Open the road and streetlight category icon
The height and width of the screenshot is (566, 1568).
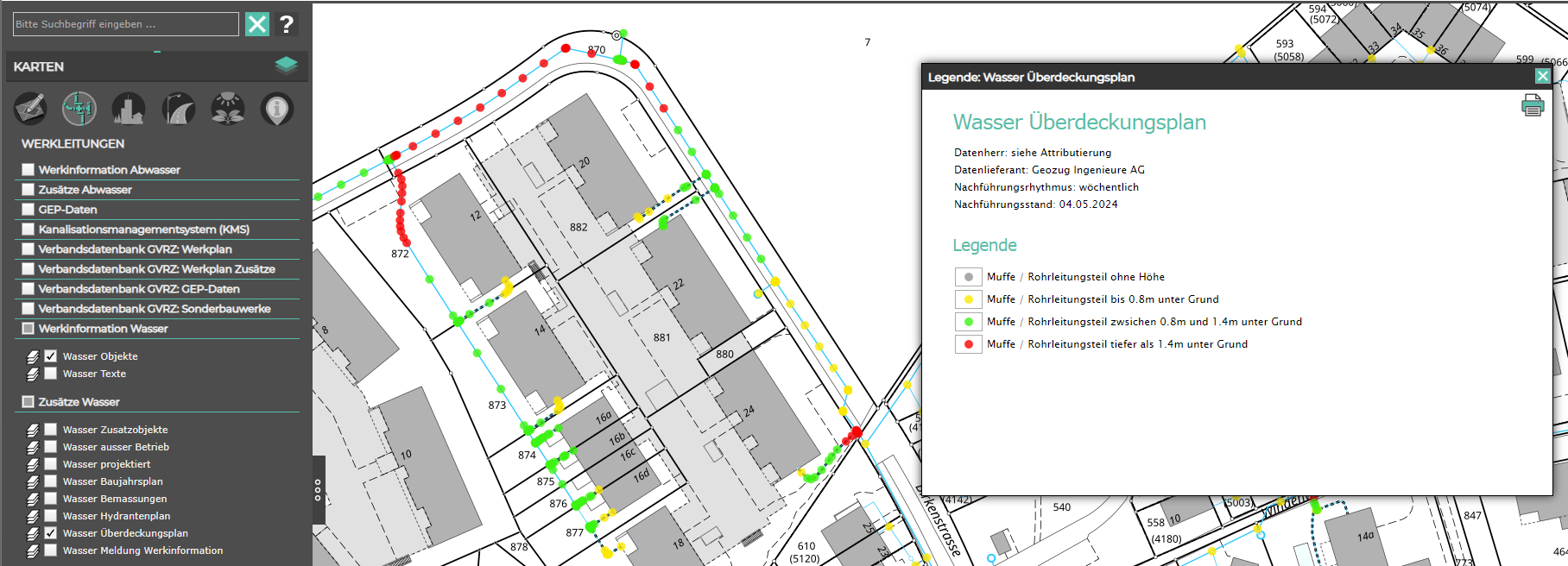179,109
